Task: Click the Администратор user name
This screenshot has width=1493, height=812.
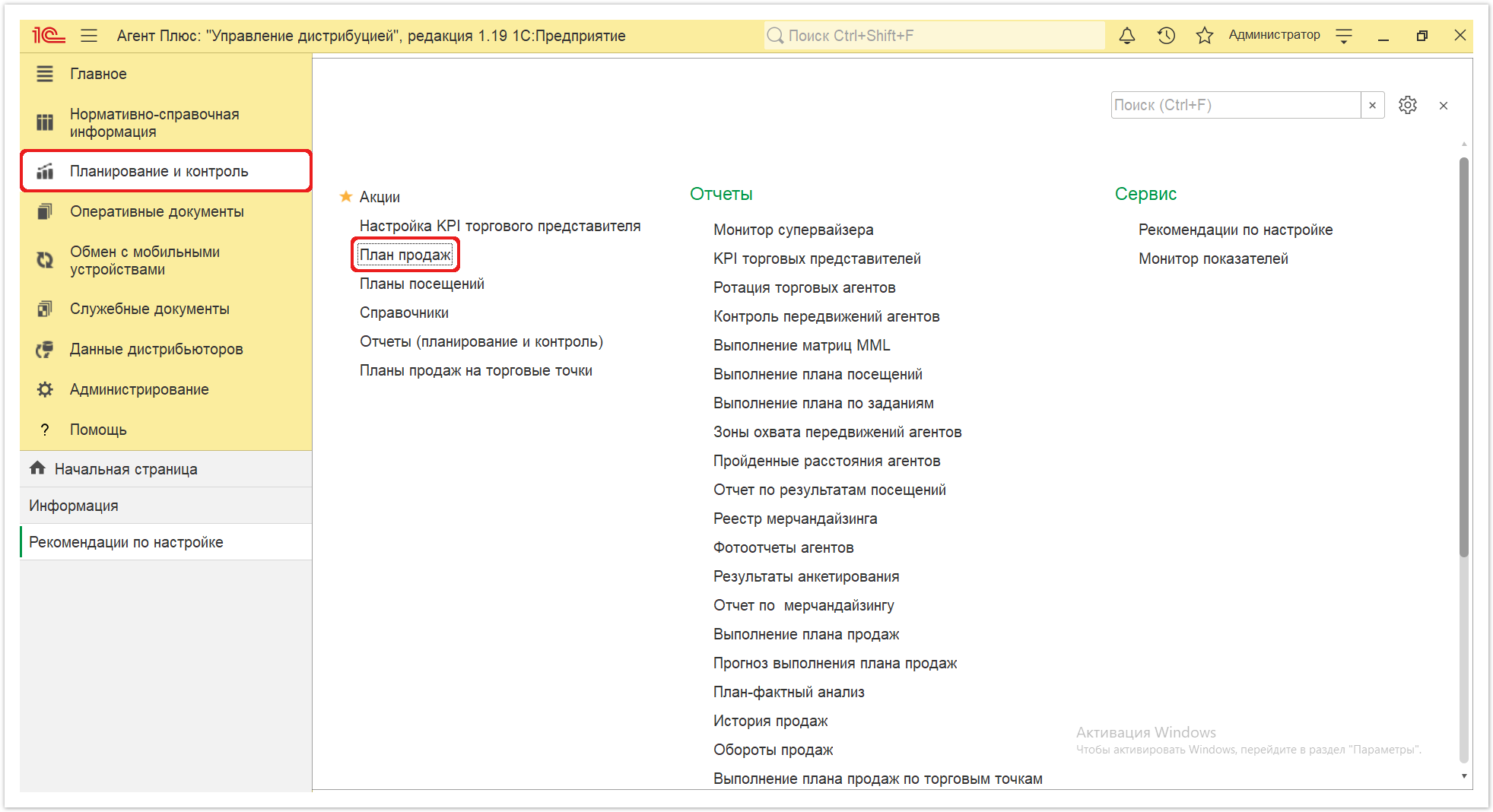Action: (1274, 35)
